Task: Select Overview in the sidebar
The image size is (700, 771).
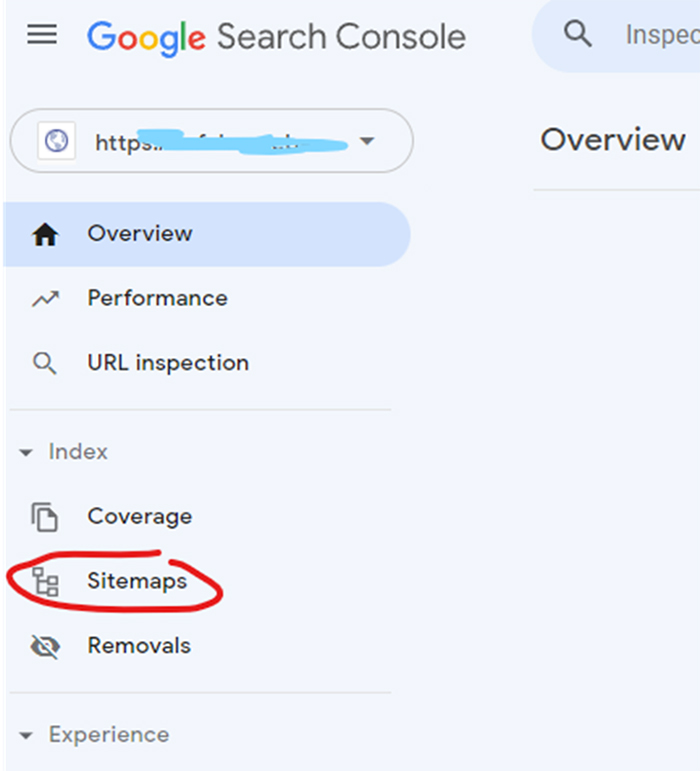Action: [x=140, y=234]
